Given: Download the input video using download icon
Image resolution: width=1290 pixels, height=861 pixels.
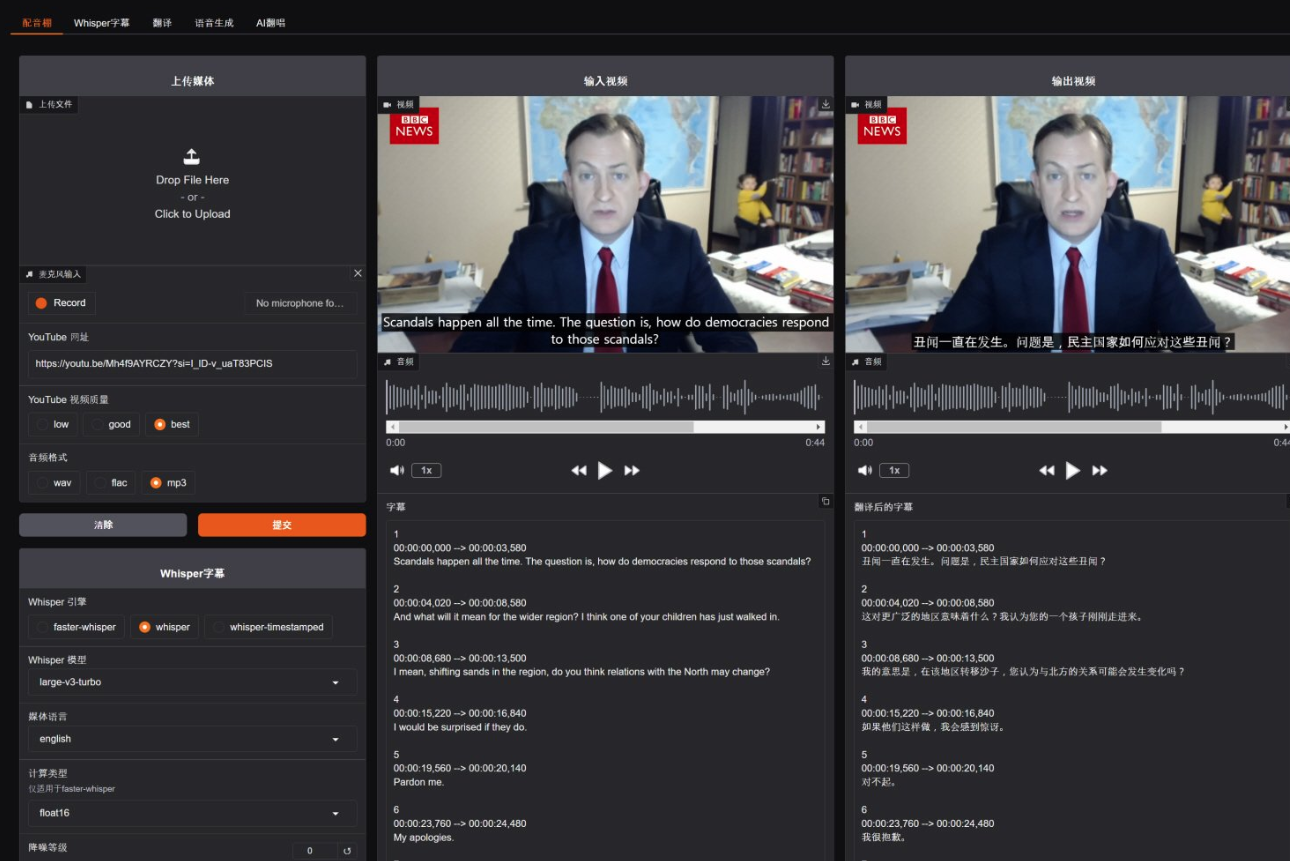Looking at the screenshot, I should (825, 104).
